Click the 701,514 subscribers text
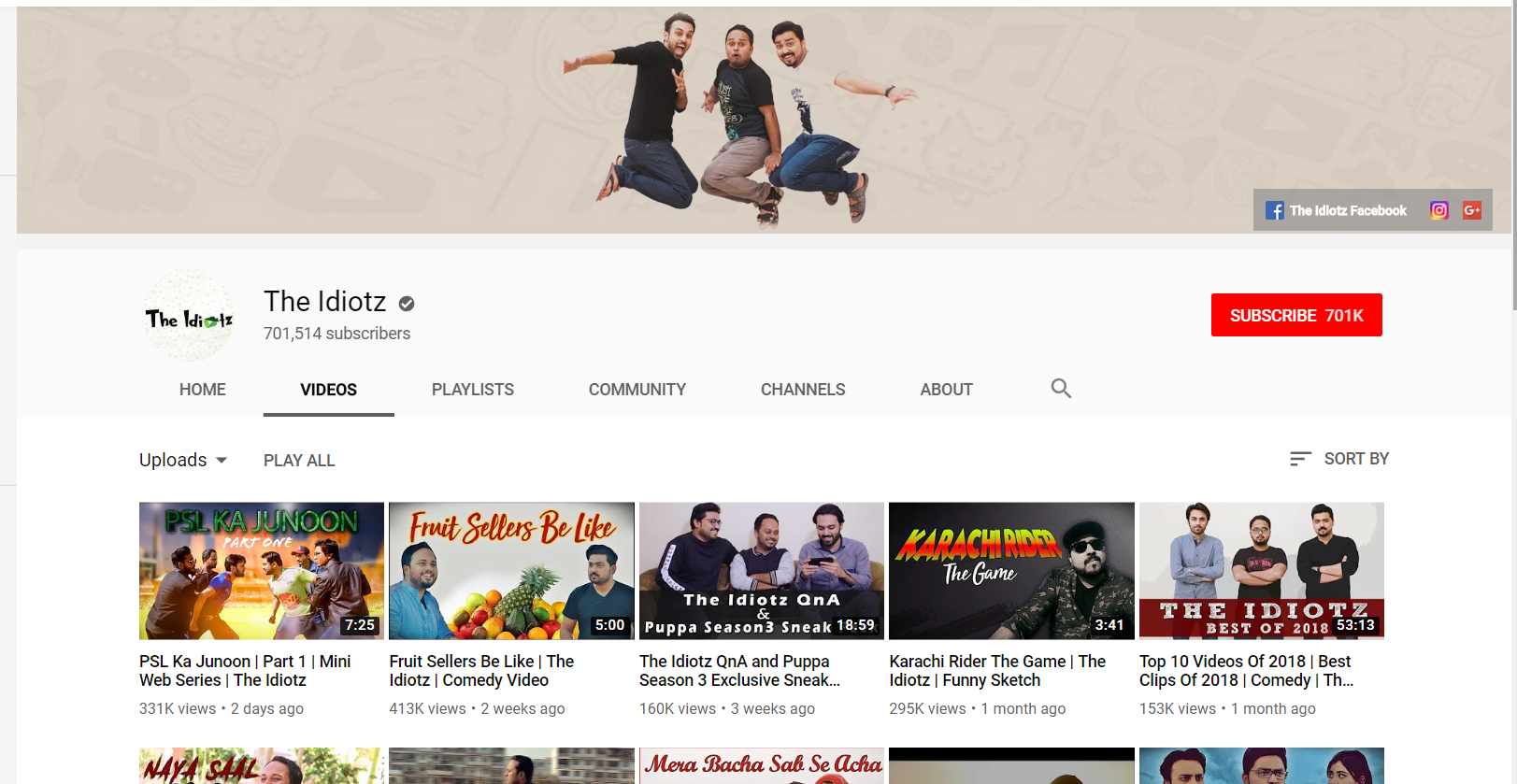Viewport: 1517px width, 784px height. click(x=336, y=334)
